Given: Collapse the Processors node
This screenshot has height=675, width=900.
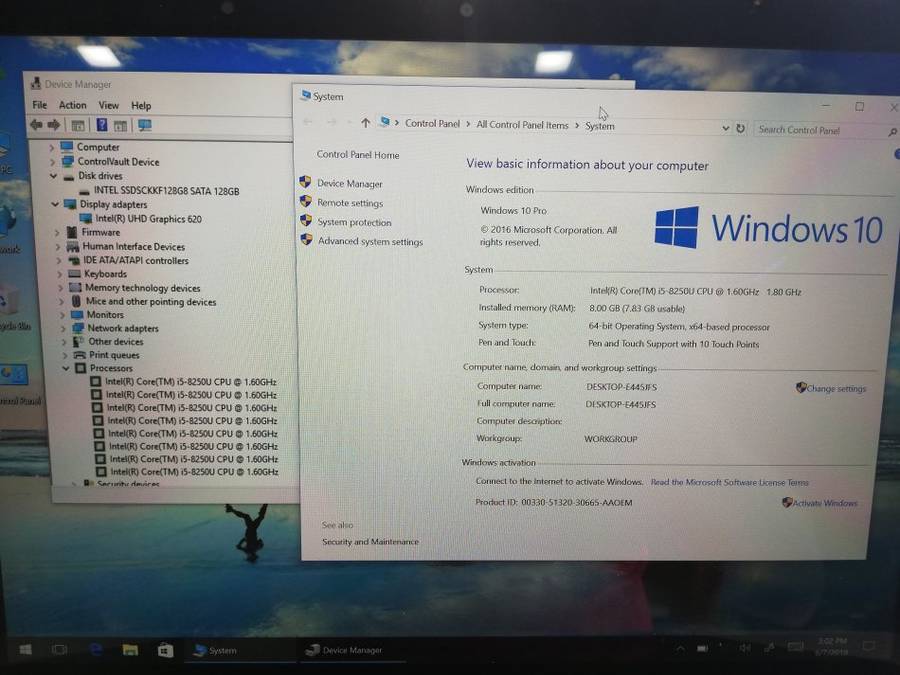Looking at the screenshot, I should point(66,368).
